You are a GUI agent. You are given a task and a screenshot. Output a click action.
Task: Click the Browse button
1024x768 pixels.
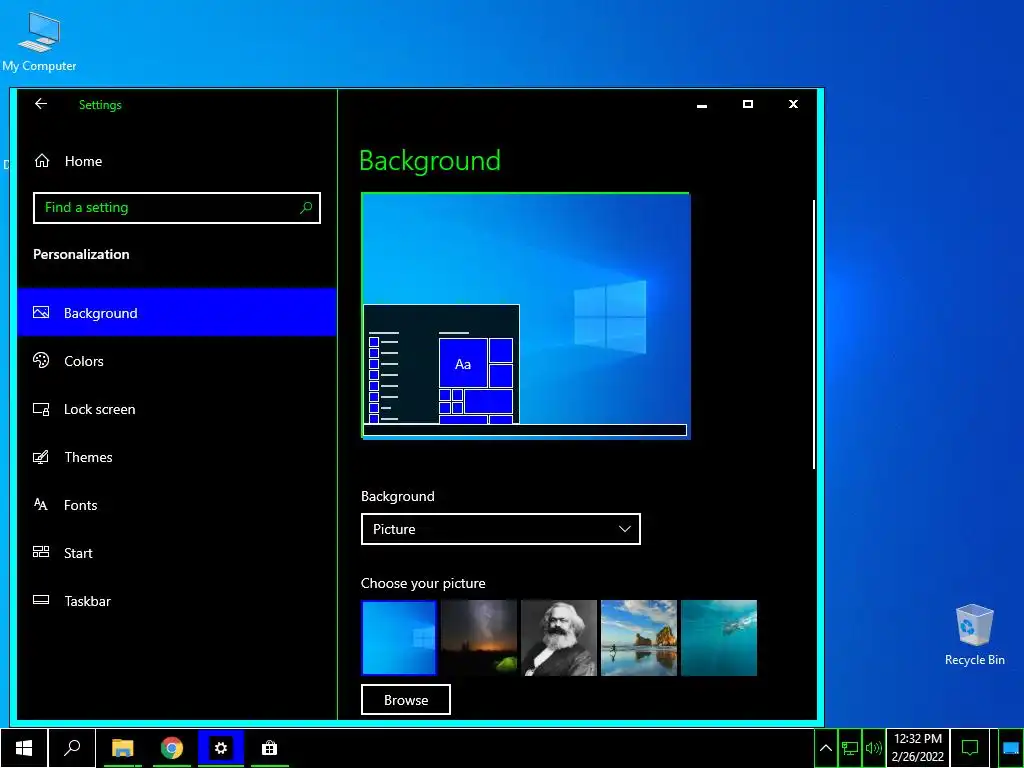406,699
